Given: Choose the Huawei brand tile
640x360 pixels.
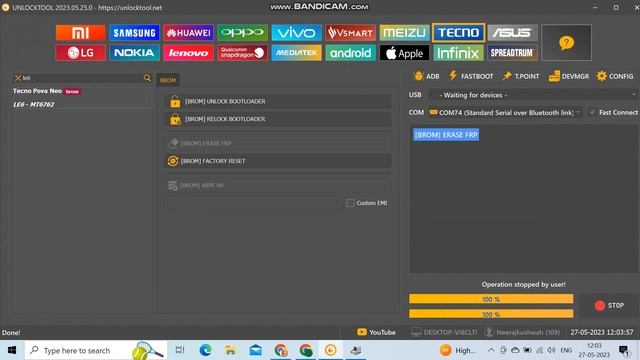Looking at the screenshot, I should [188, 33].
